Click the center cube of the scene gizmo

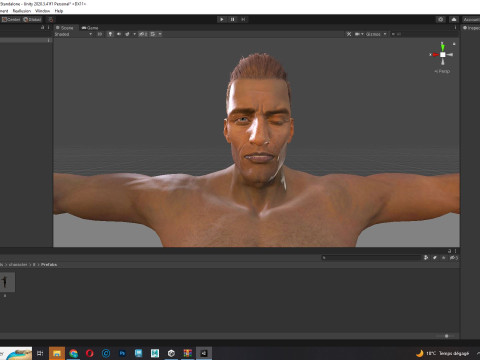point(443,54)
